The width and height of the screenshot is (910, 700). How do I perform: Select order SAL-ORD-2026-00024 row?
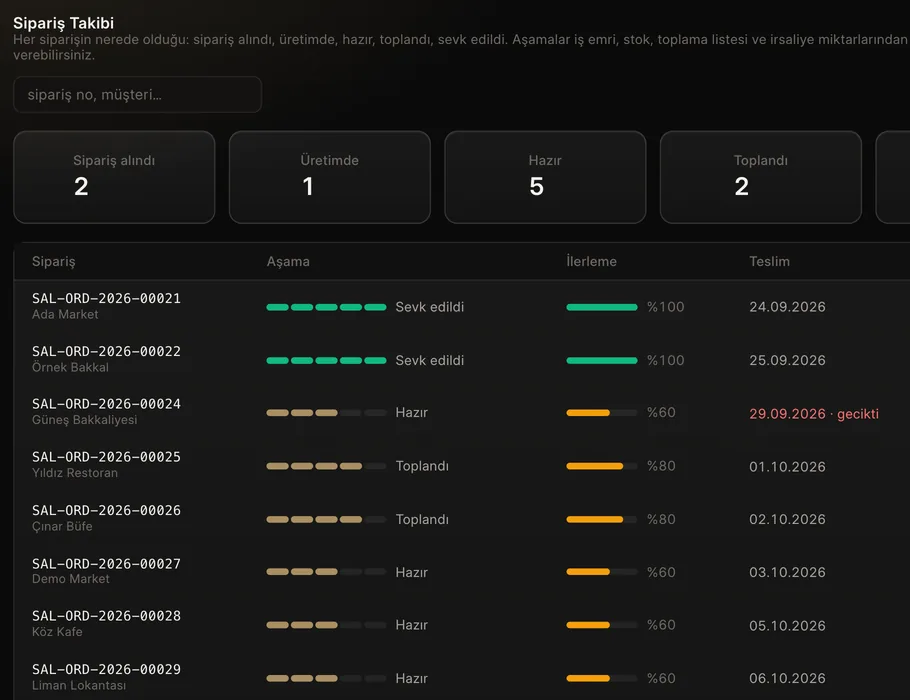tap(461, 412)
